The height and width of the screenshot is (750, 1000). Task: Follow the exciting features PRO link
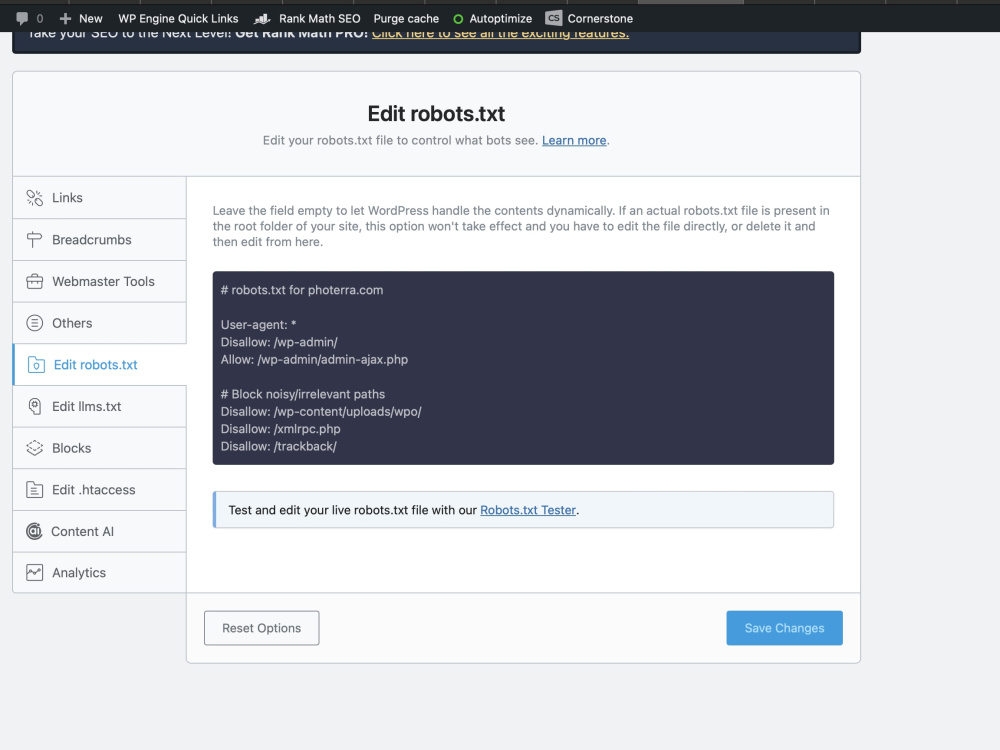(x=500, y=34)
